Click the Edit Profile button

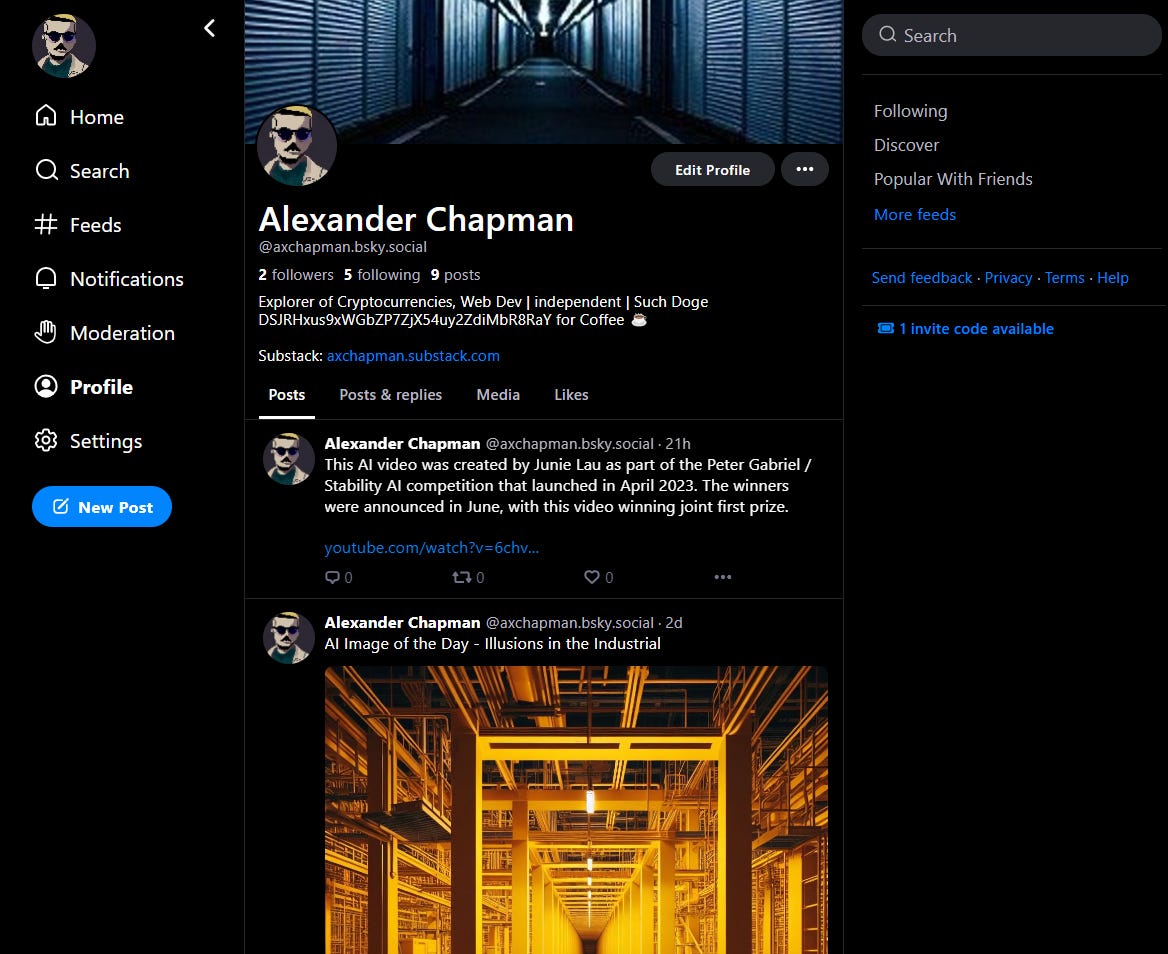coord(712,169)
